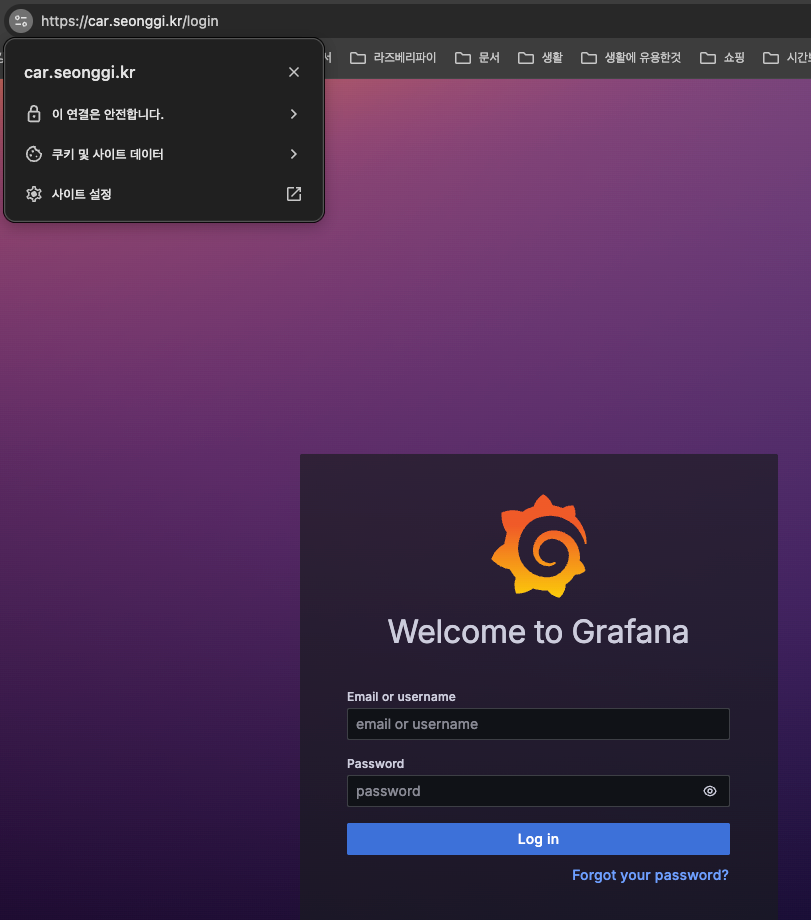Toggle password visibility with the eye icon
This screenshot has width=811, height=920.
(710, 791)
